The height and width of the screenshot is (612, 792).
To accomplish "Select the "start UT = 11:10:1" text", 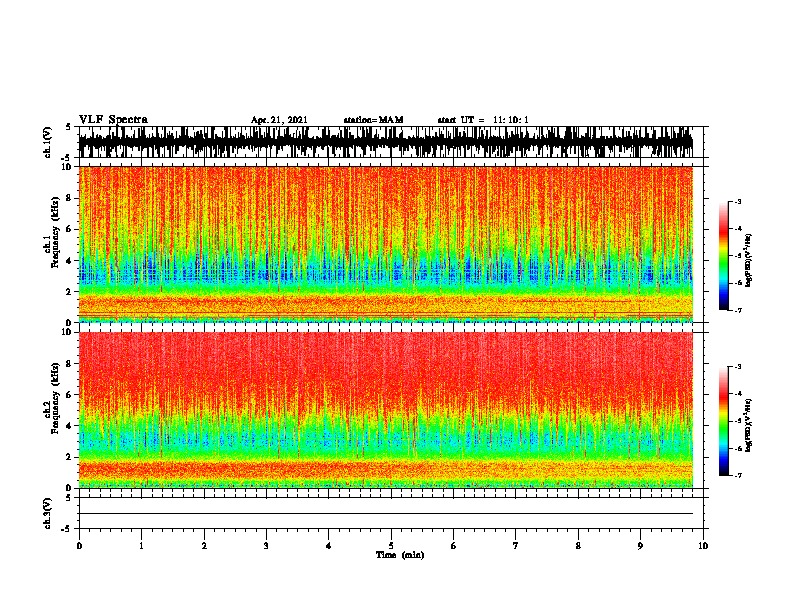I will 483,120.
